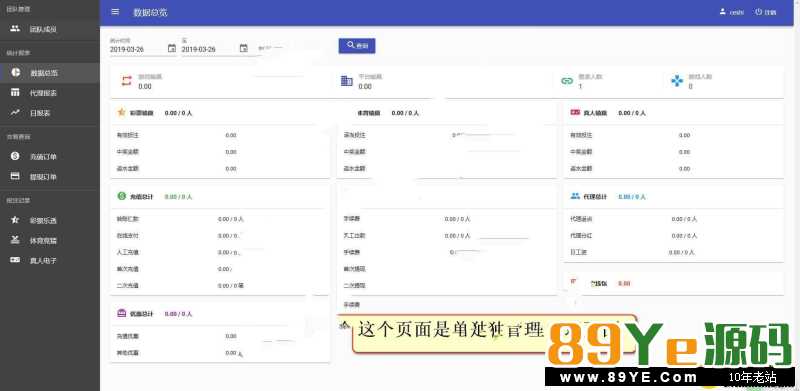Click the red swap arrows stat icon
Viewport: 800px width, 391px height.
[126, 81]
